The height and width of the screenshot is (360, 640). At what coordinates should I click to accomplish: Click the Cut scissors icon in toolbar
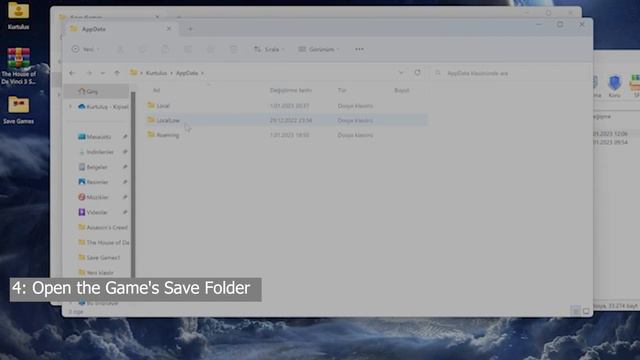pos(120,49)
